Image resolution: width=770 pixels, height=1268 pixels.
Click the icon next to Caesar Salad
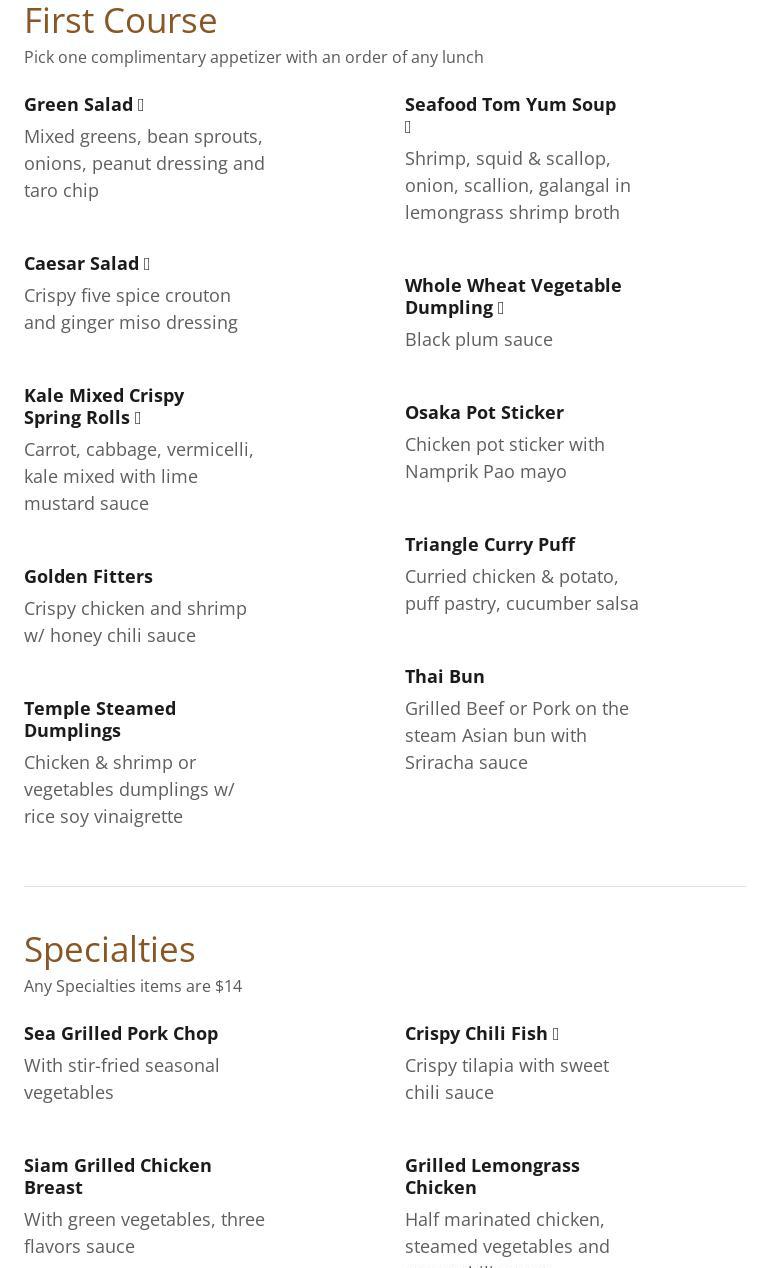coord(147,264)
